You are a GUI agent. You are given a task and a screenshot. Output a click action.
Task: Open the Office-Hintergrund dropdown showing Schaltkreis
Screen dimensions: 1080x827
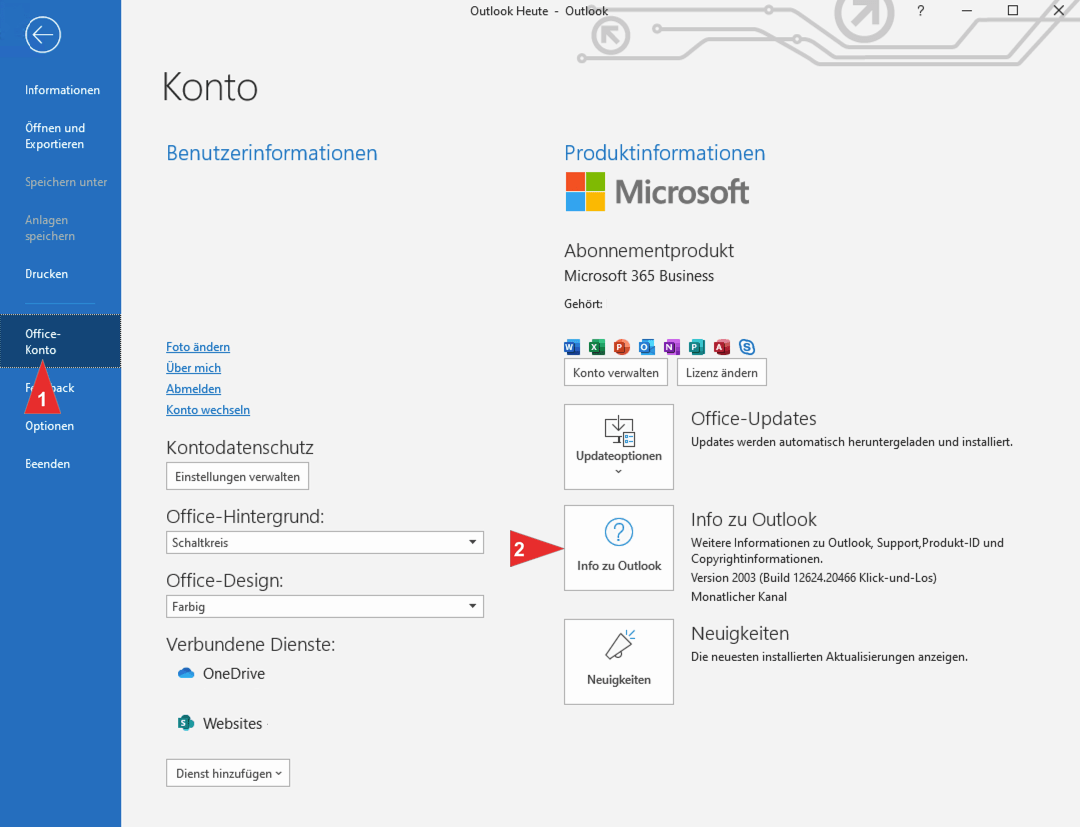[324, 542]
